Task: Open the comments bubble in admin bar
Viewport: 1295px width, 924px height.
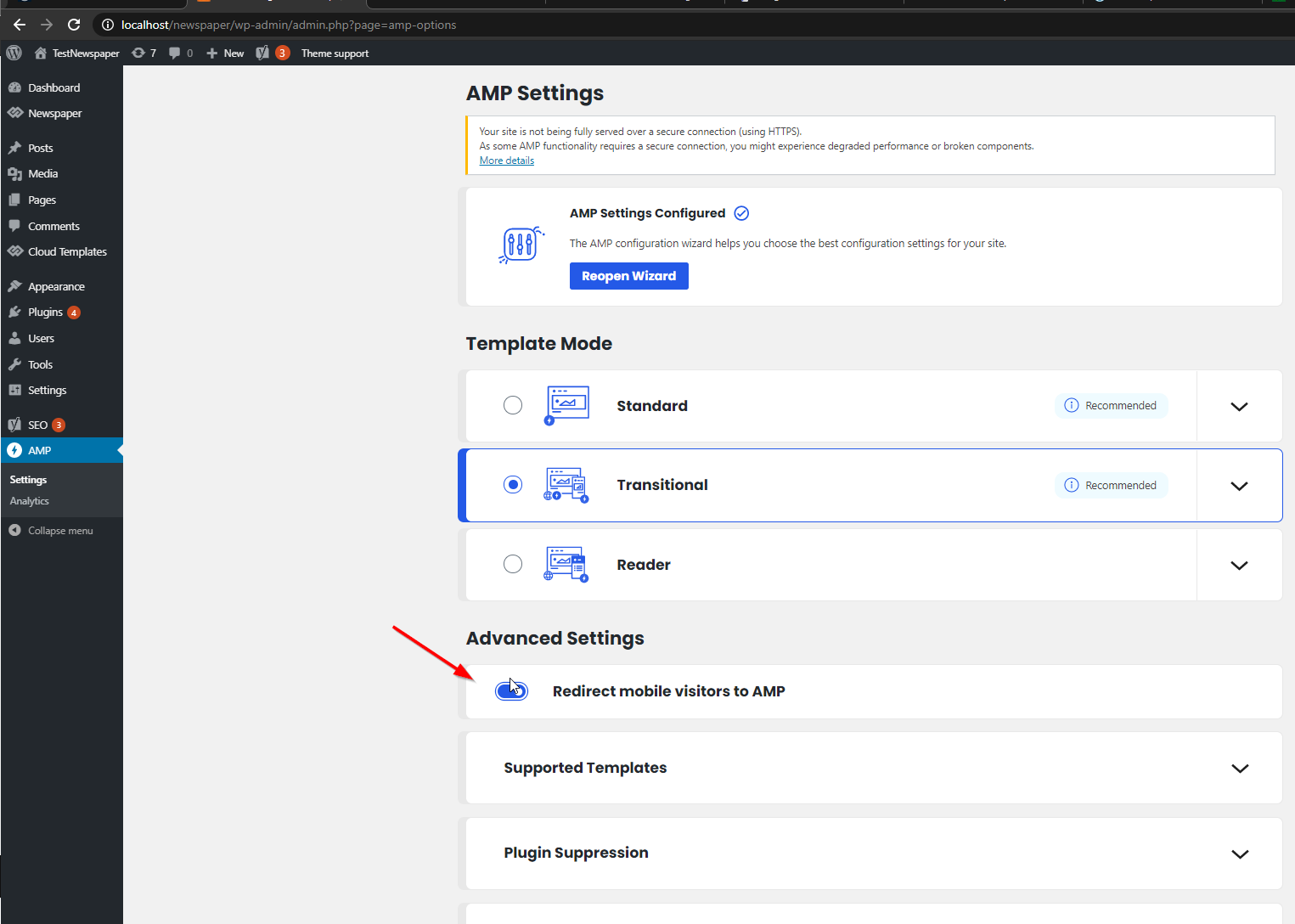Action: 181,53
